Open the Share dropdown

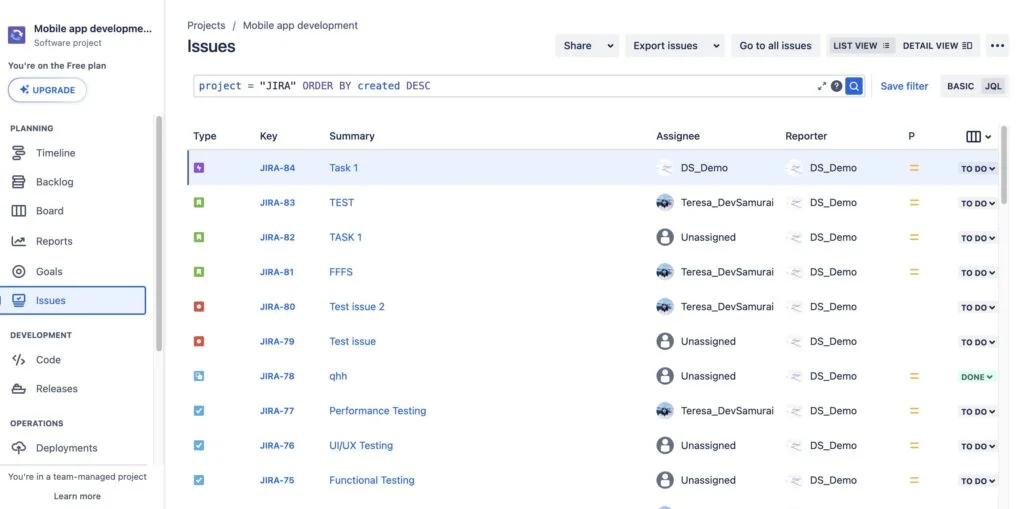pos(586,46)
